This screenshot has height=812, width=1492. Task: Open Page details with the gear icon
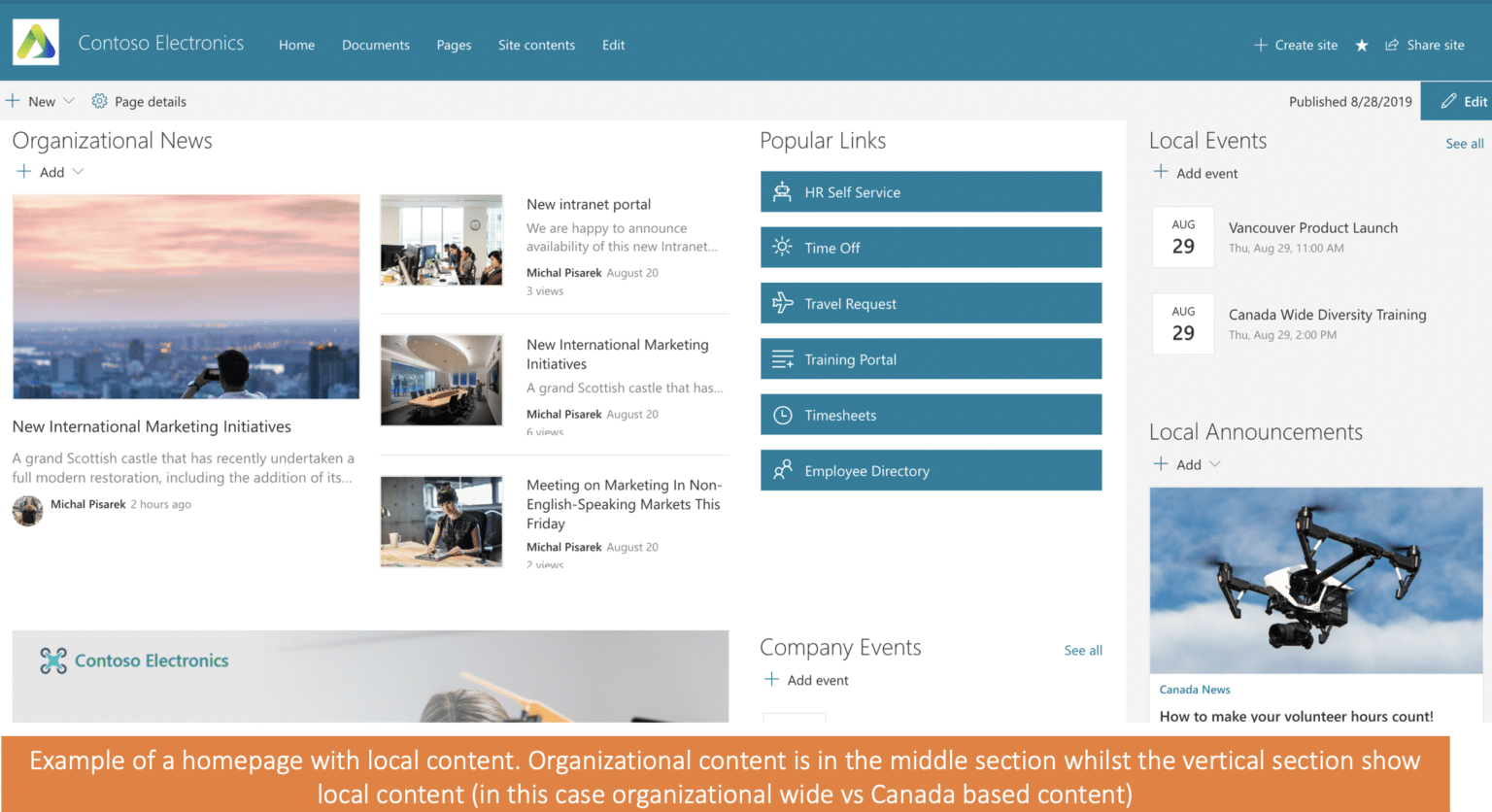[x=98, y=101]
